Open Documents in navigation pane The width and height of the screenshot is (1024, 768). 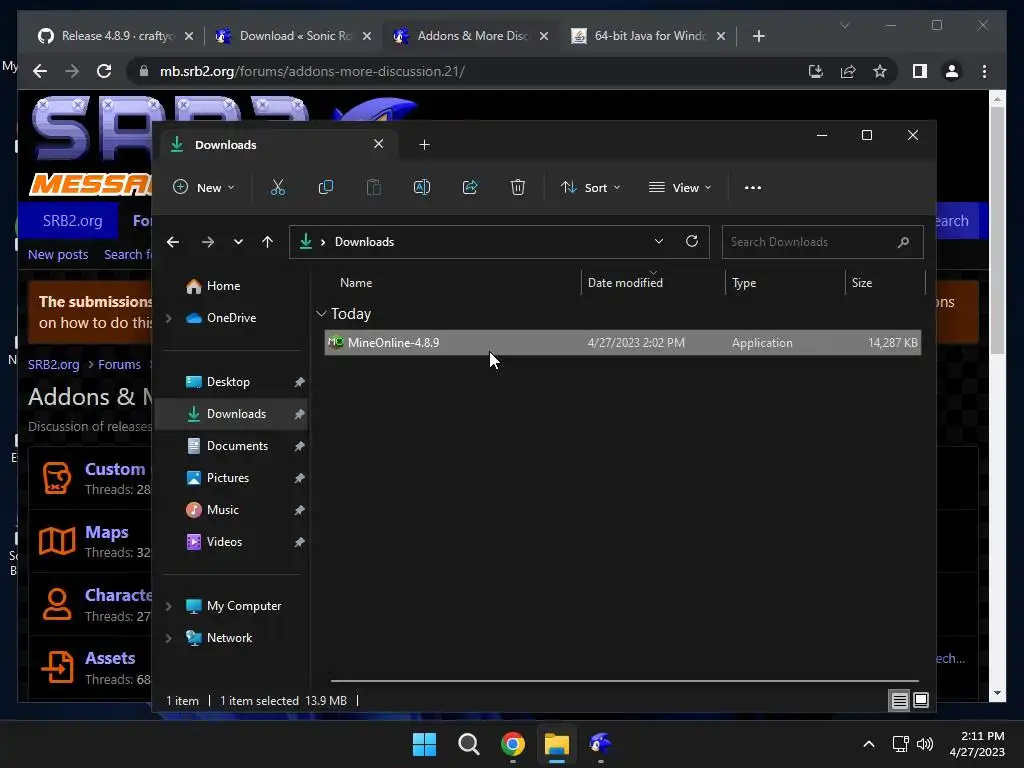pyautogui.click(x=237, y=446)
